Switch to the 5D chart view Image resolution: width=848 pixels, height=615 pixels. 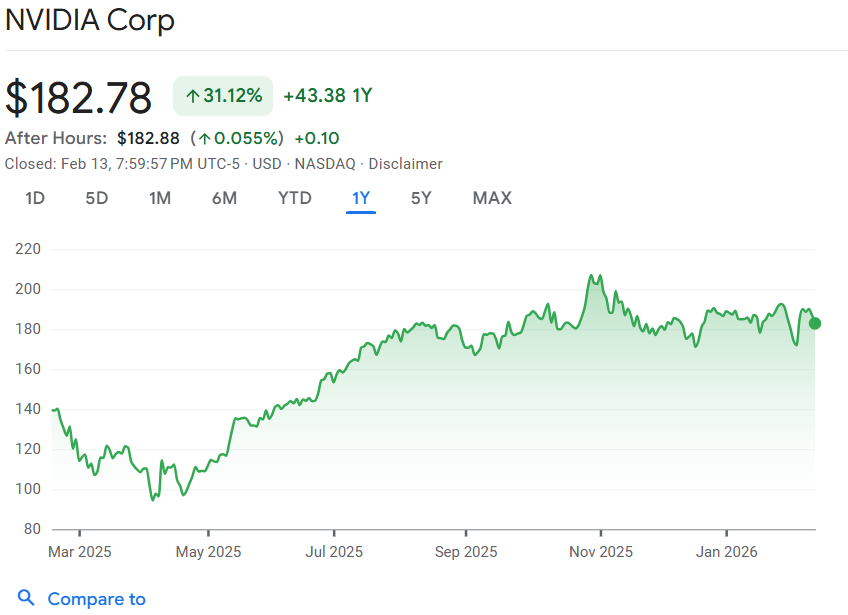click(x=96, y=198)
